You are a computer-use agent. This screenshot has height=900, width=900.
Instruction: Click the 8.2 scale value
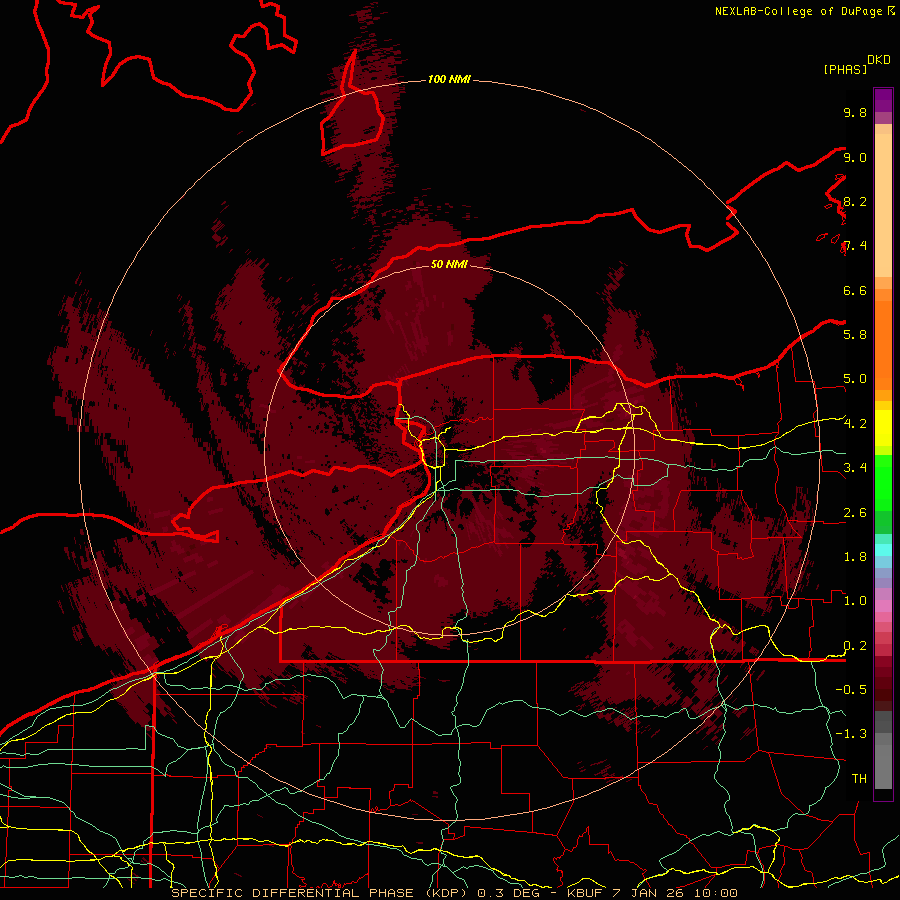tap(855, 201)
